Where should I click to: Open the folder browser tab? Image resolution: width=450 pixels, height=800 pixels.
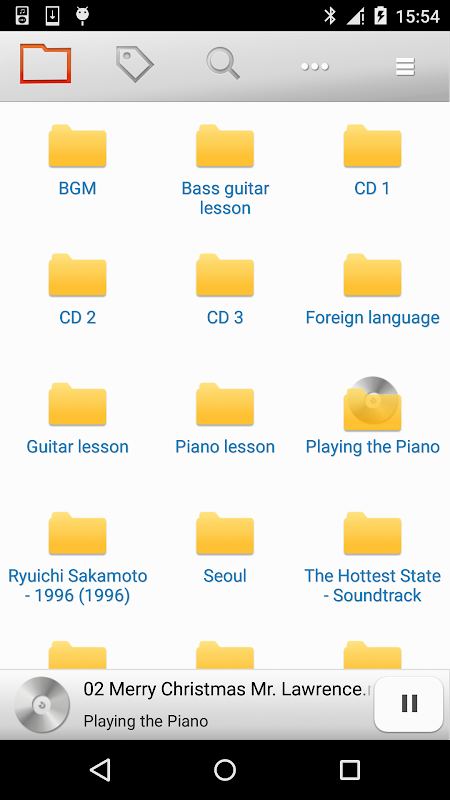point(45,64)
